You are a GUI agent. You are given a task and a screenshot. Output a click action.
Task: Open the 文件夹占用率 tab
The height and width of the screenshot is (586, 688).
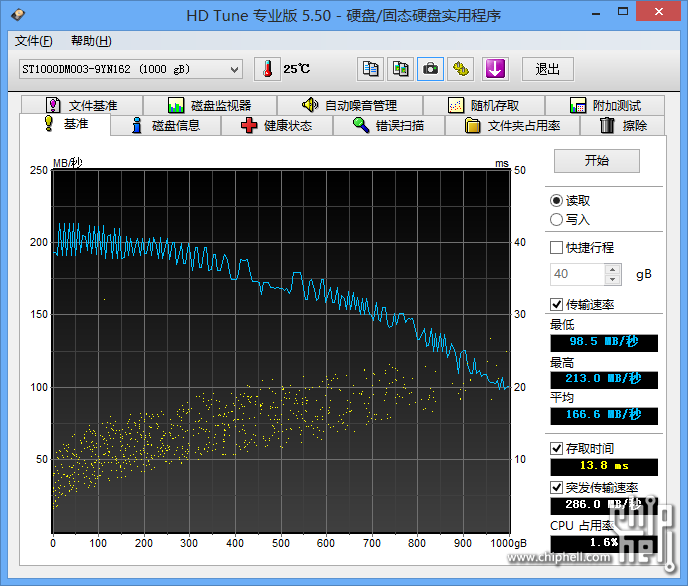pyautogui.click(x=512, y=126)
